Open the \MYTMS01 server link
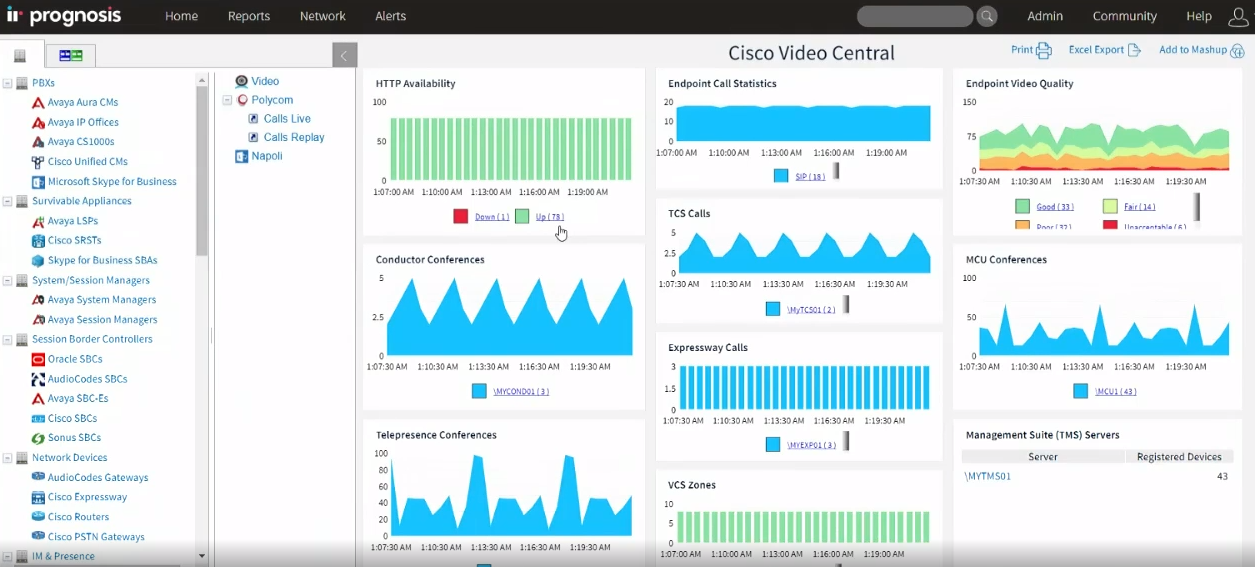 click(987, 476)
